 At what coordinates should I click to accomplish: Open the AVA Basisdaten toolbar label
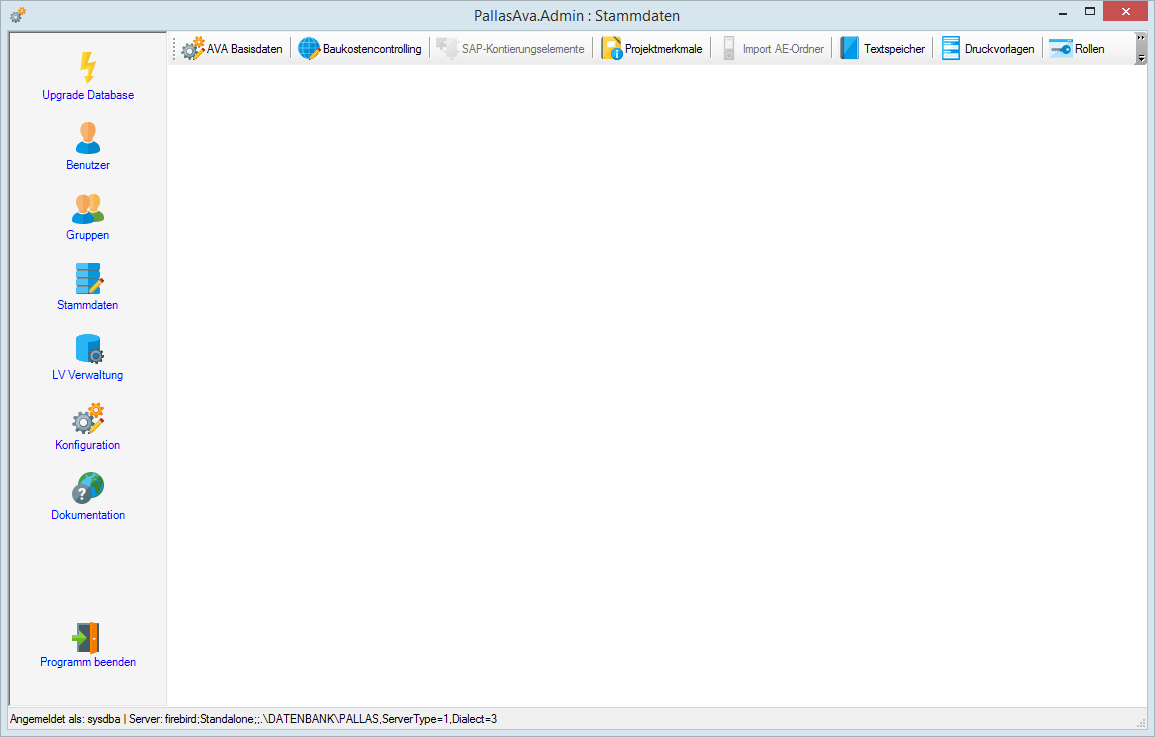(x=245, y=49)
